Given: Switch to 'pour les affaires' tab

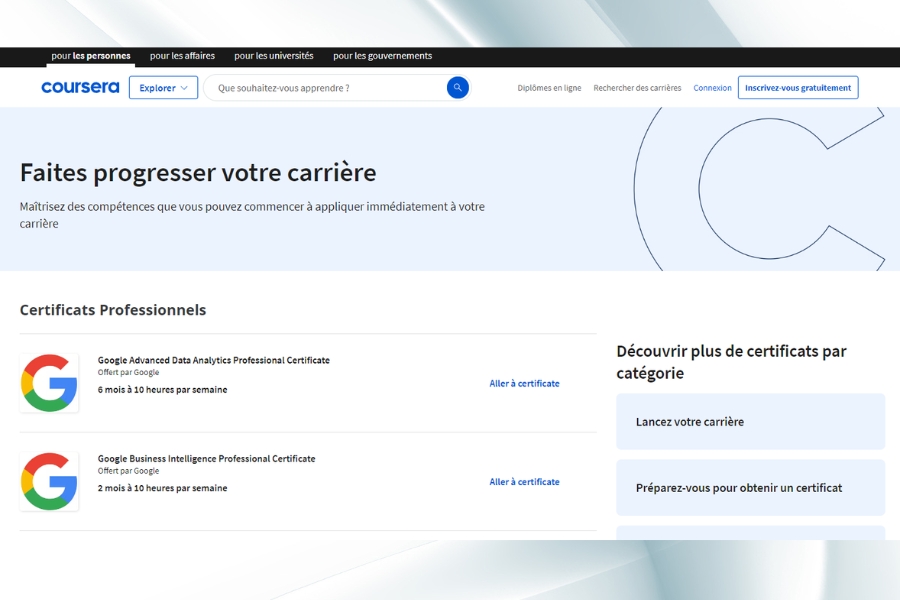Looking at the screenshot, I should click(x=183, y=56).
